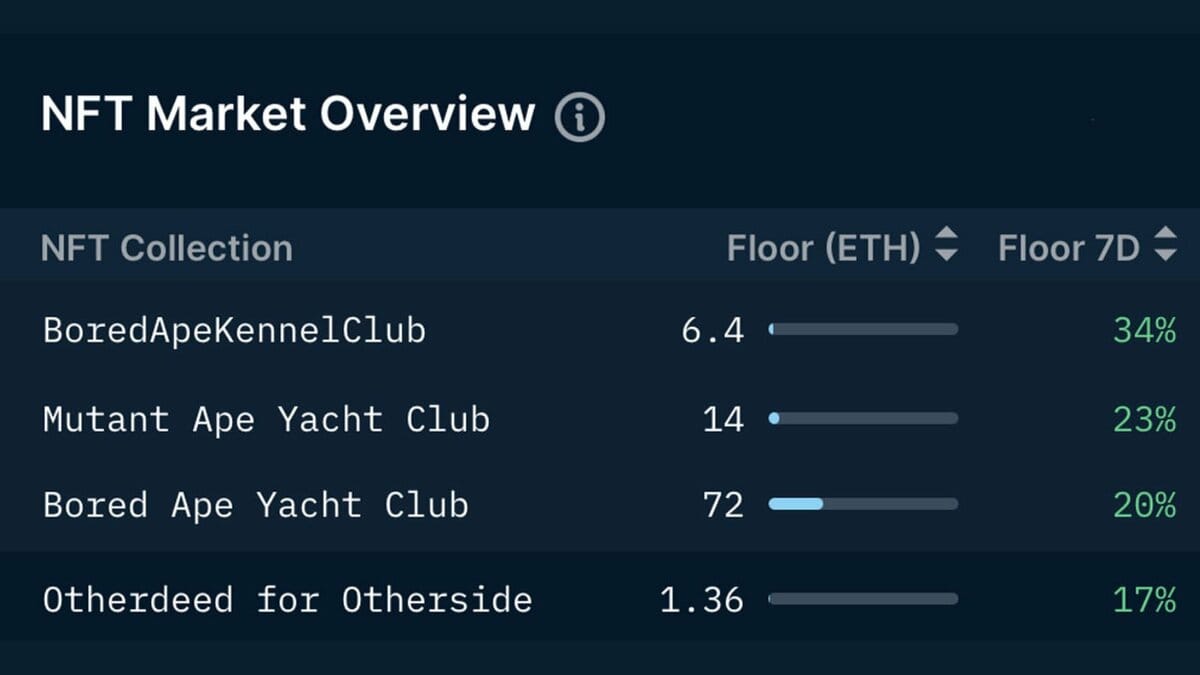Open the Bored Ape Yacht Club collection
The height and width of the screenshot is (675, 1200).
(x=255, y=505)
